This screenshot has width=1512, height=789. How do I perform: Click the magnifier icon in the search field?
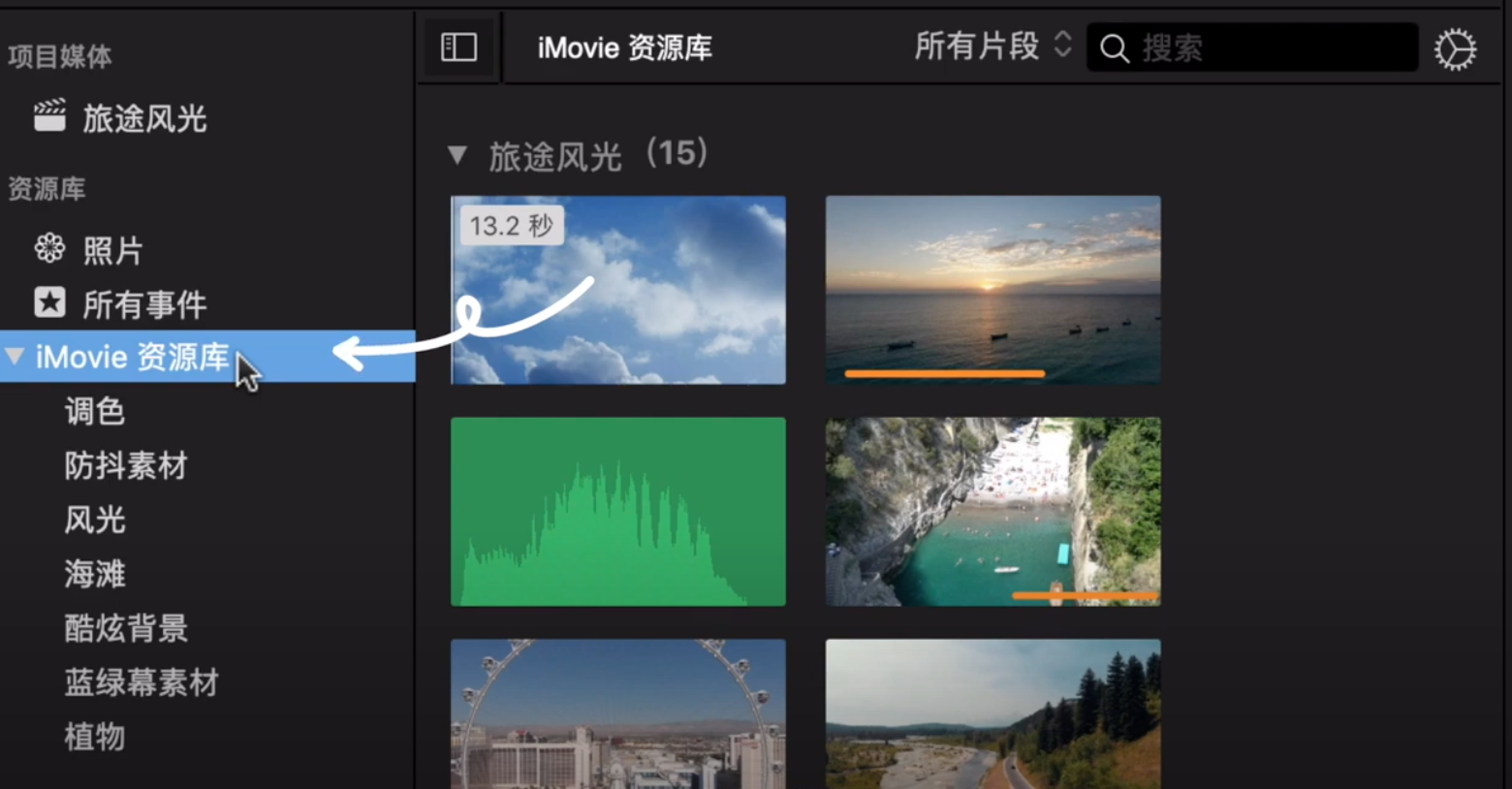coord(1117,47)
